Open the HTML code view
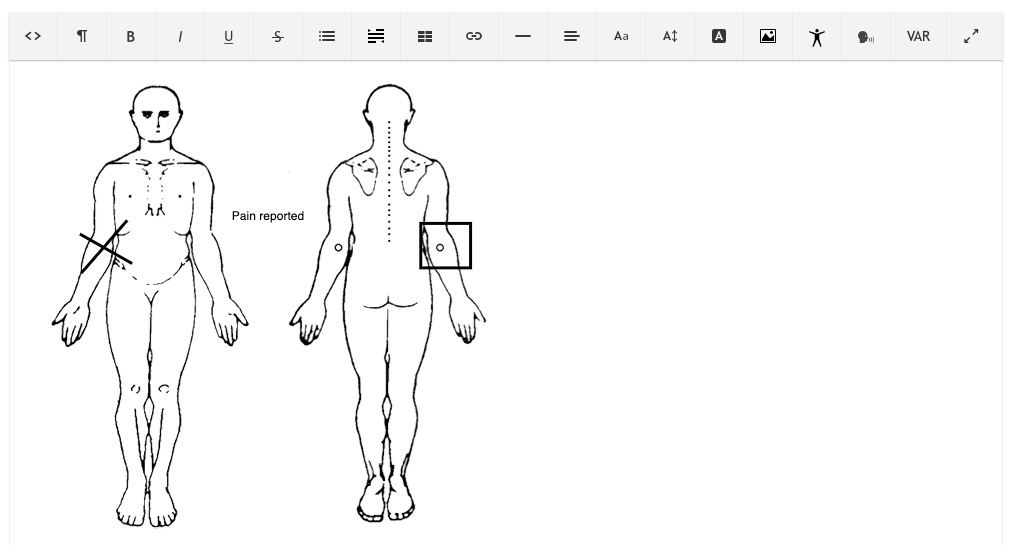This screenshot has width=1013, height=546. tap(33, 36)
